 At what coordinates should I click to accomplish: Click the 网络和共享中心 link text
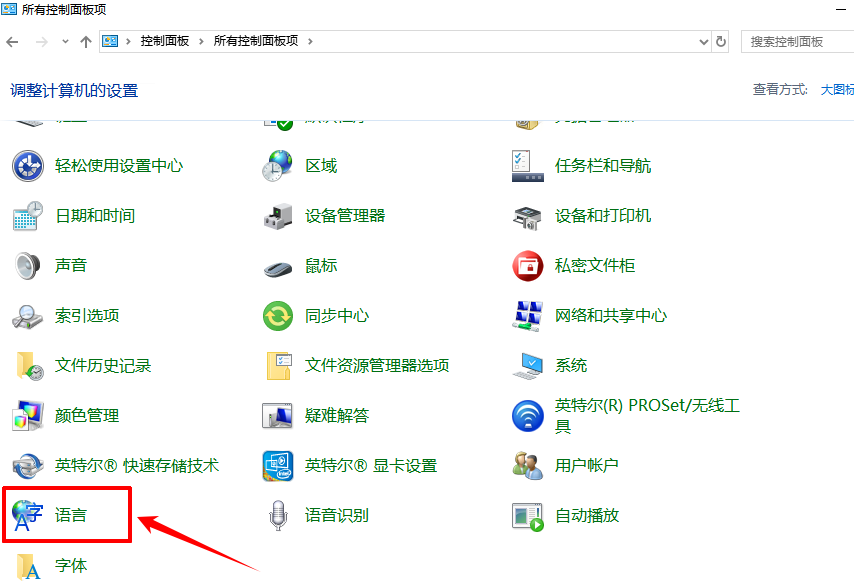[x=611, y=316]
